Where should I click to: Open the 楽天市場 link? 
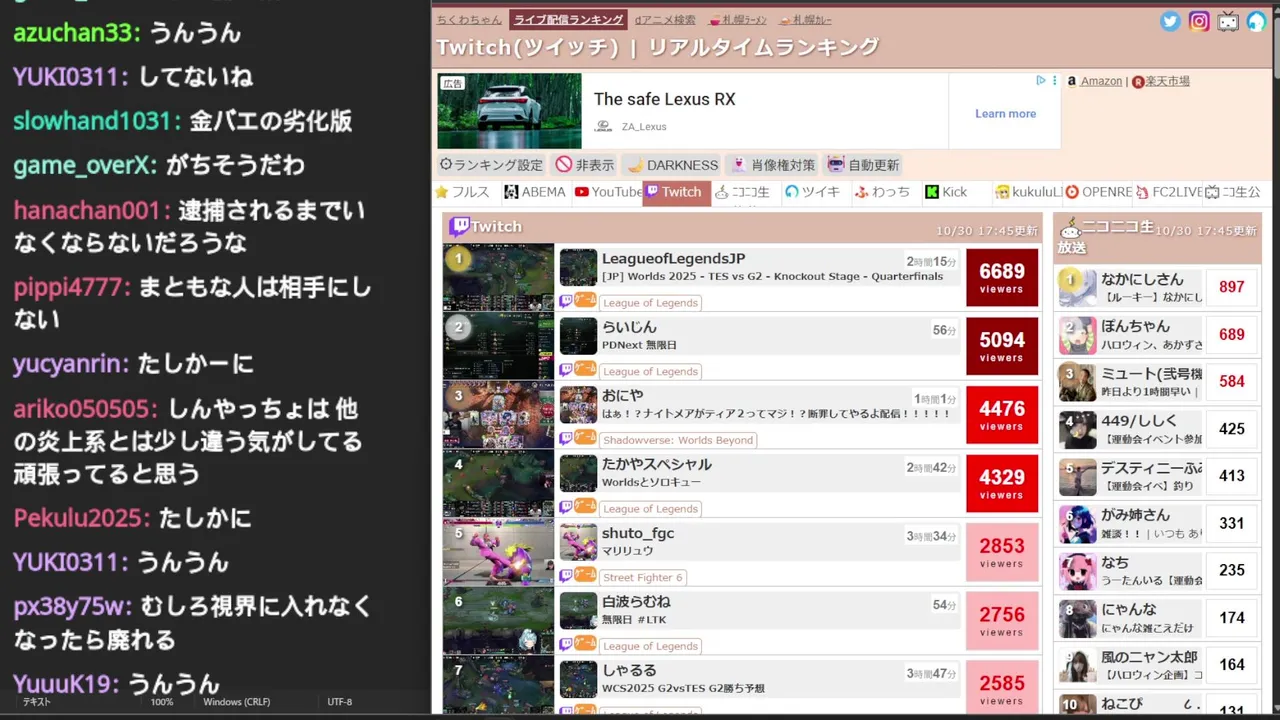[1167, 81]
